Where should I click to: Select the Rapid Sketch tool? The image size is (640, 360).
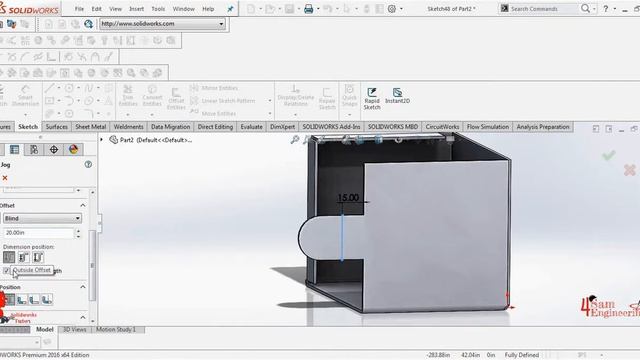(372, 98)
